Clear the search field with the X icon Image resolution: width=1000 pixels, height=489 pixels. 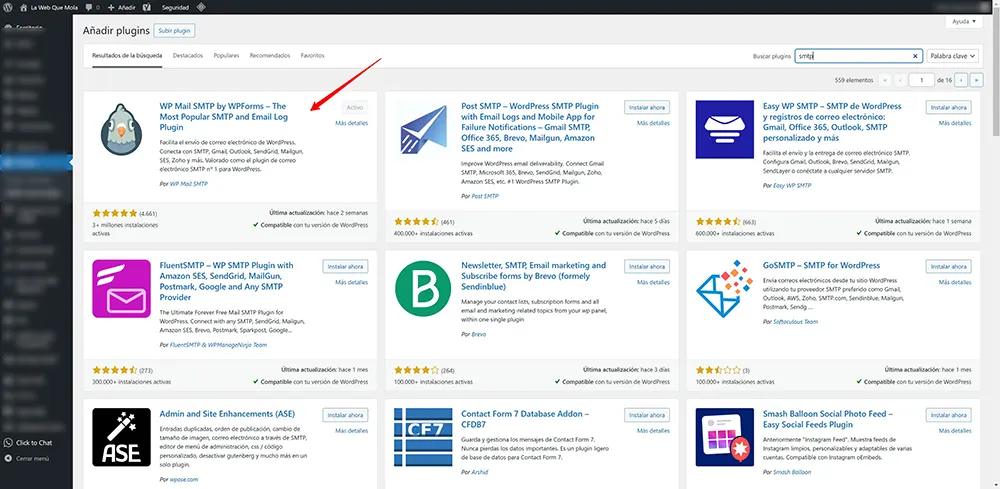tap(915, 57)
